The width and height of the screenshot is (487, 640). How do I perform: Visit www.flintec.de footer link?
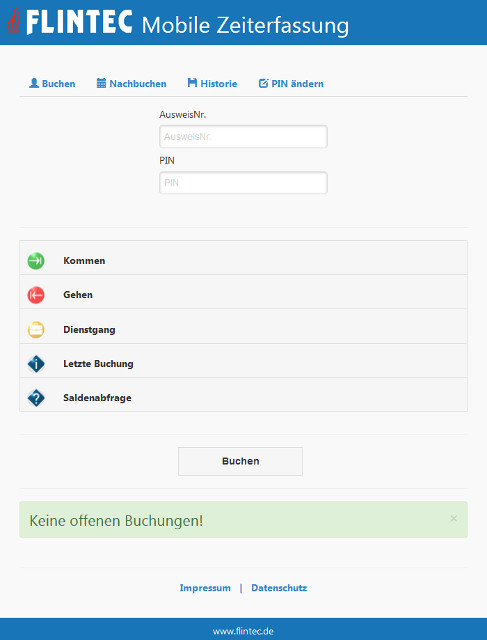coord(243,631)
